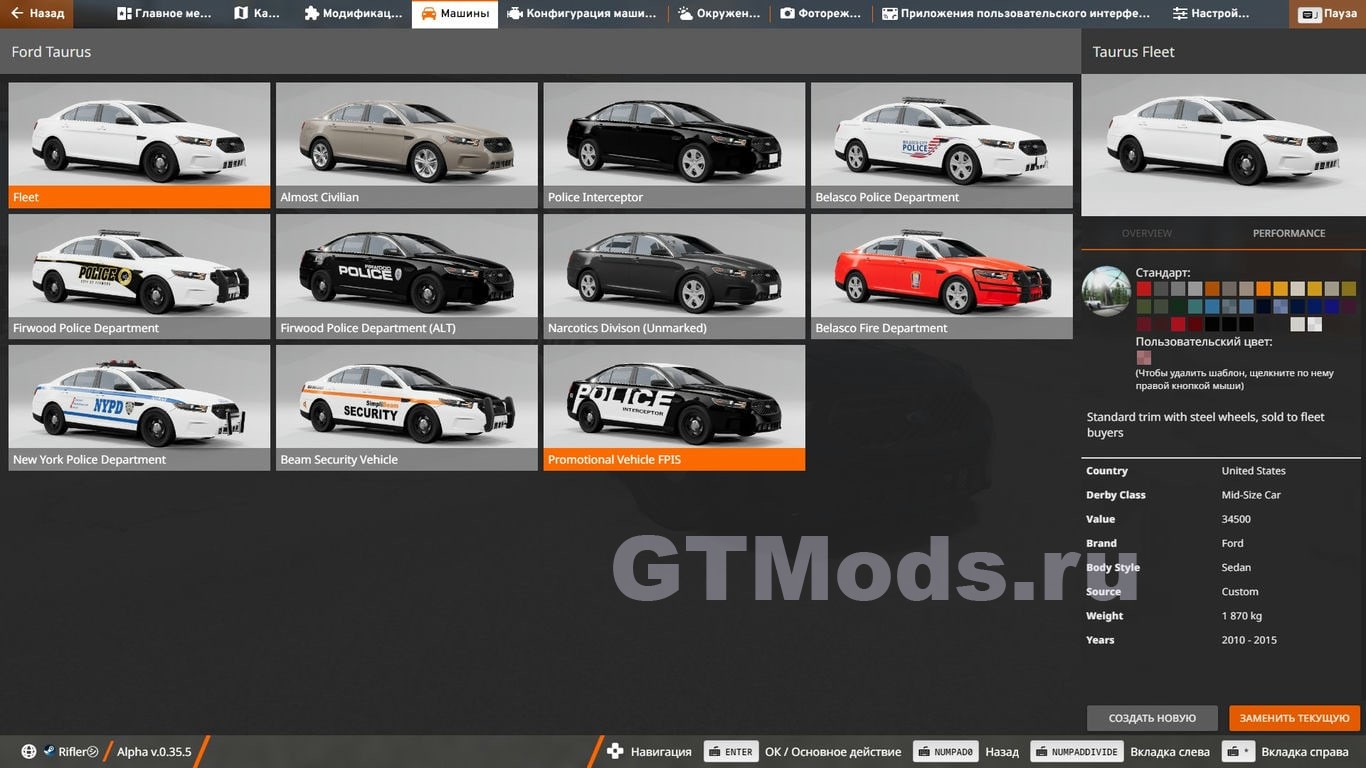1366x768 pixels.
Task: Select the Firwood Police Department (ALT) configuration
Action: 407,277
